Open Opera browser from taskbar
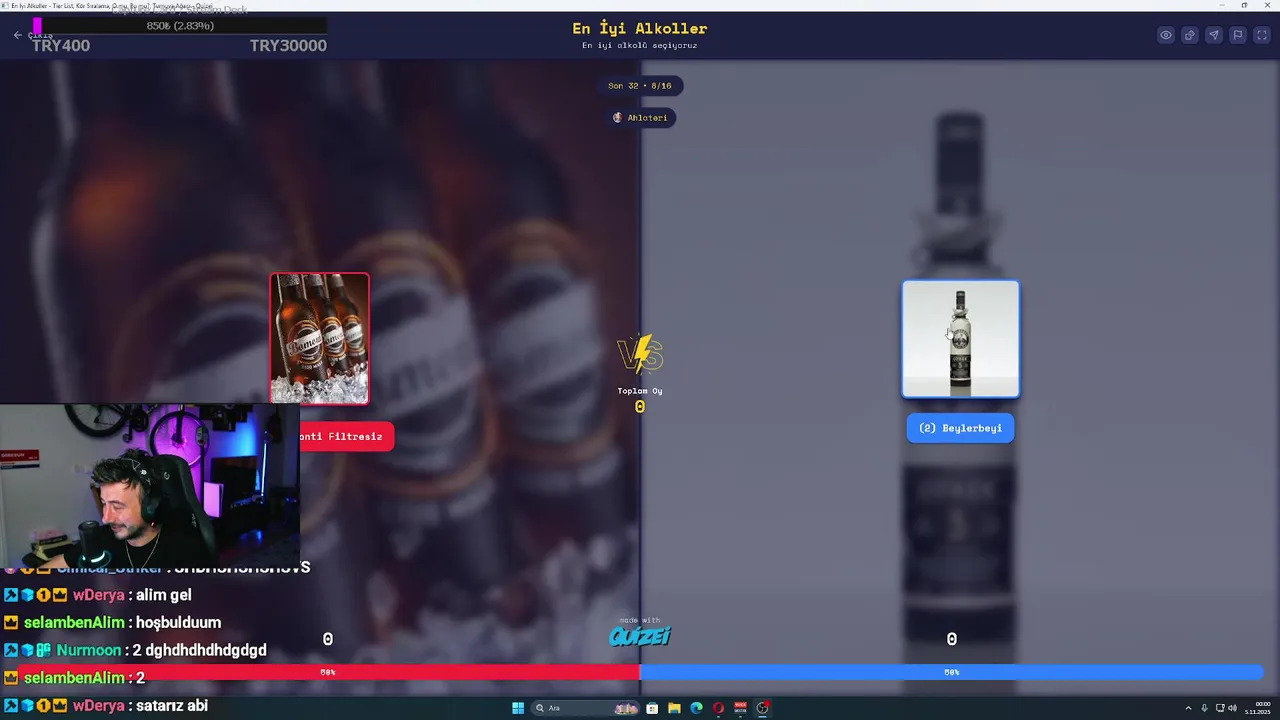 [x=718, y=708]
